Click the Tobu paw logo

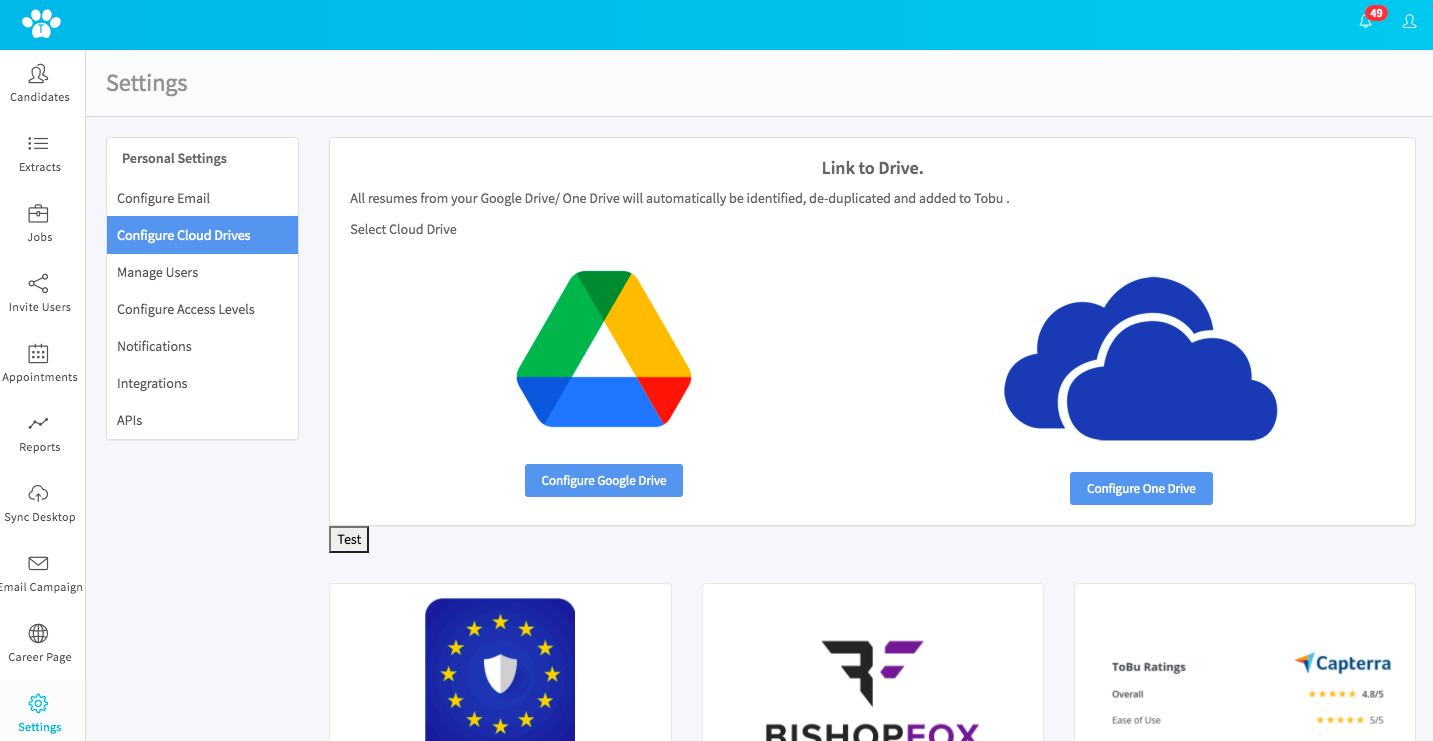pyautogui.click(x=41, y=24)
